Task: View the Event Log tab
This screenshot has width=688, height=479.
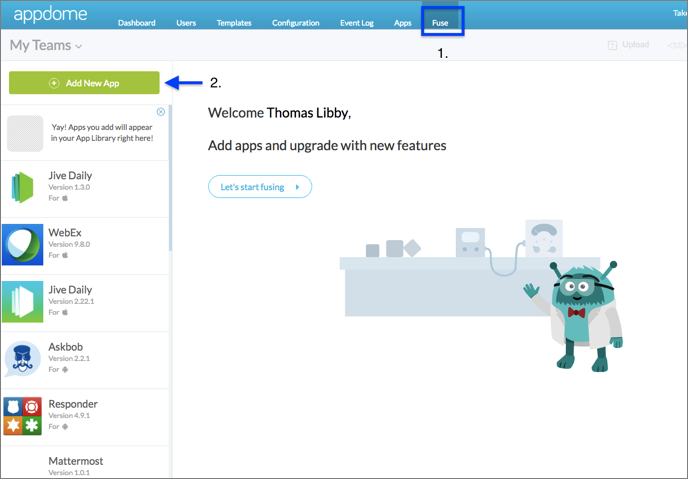Action: (357, 23)
